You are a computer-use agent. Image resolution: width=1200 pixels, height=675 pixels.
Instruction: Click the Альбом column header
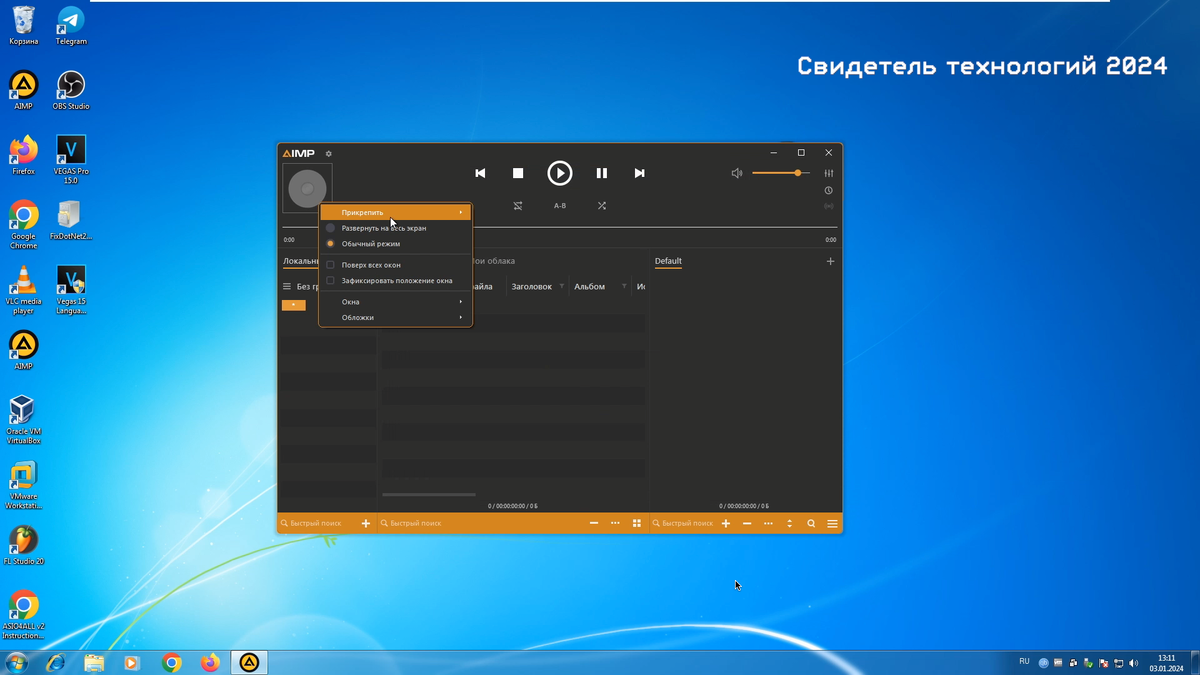tap(590, 287)
